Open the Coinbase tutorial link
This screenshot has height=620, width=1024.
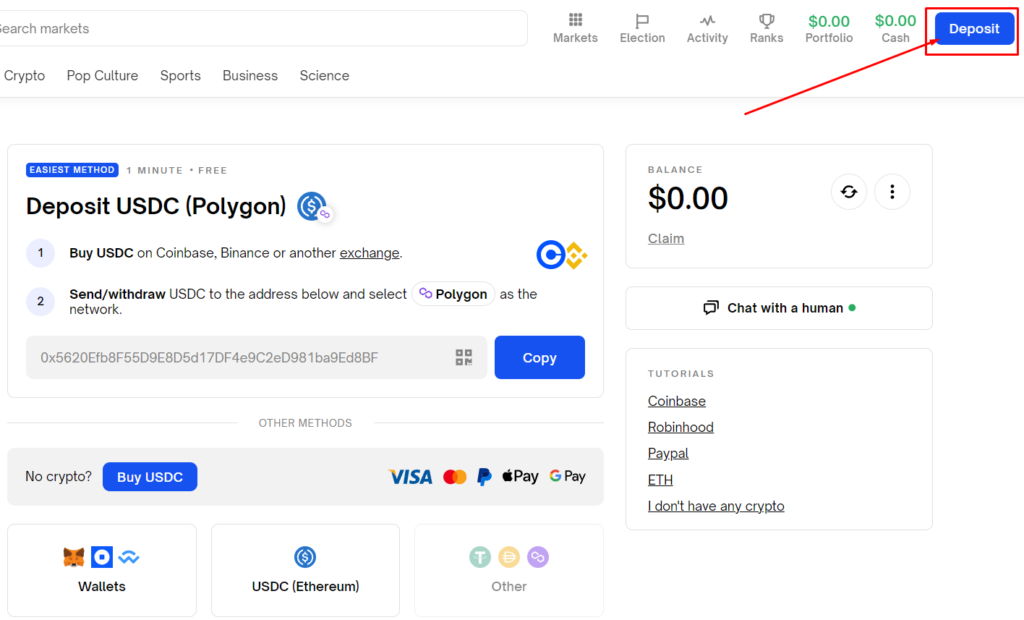pyautogui.click(x=676, y=401)
